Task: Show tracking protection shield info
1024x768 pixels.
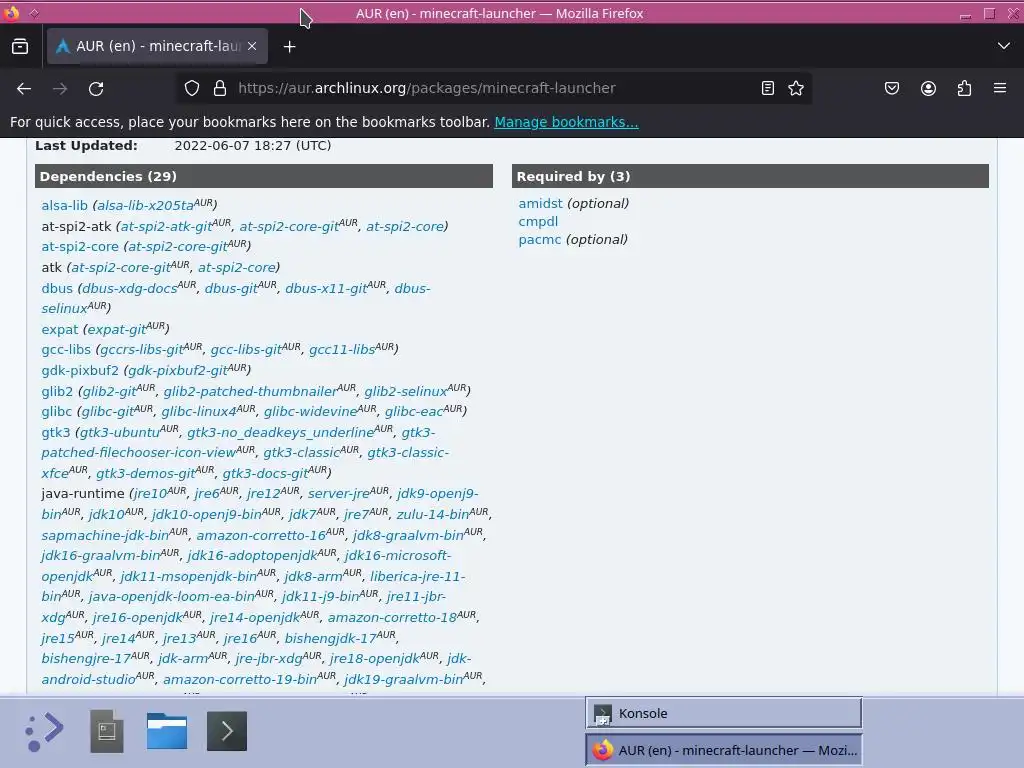Action: tap(191, 88)
